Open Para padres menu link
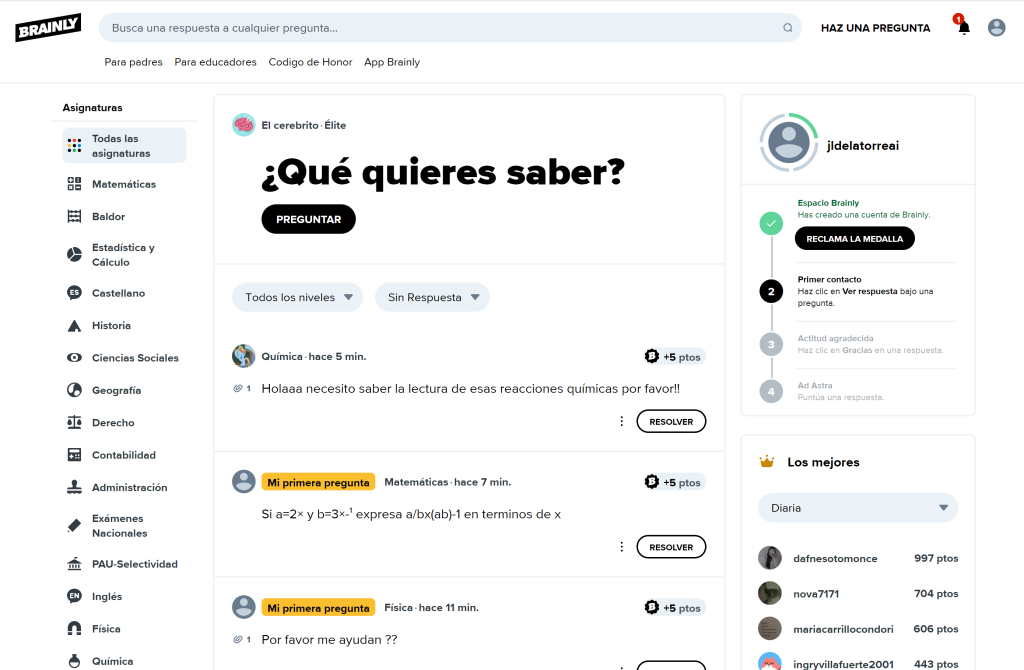This screenshot has height=670, width=1024. tap(133, 62)
